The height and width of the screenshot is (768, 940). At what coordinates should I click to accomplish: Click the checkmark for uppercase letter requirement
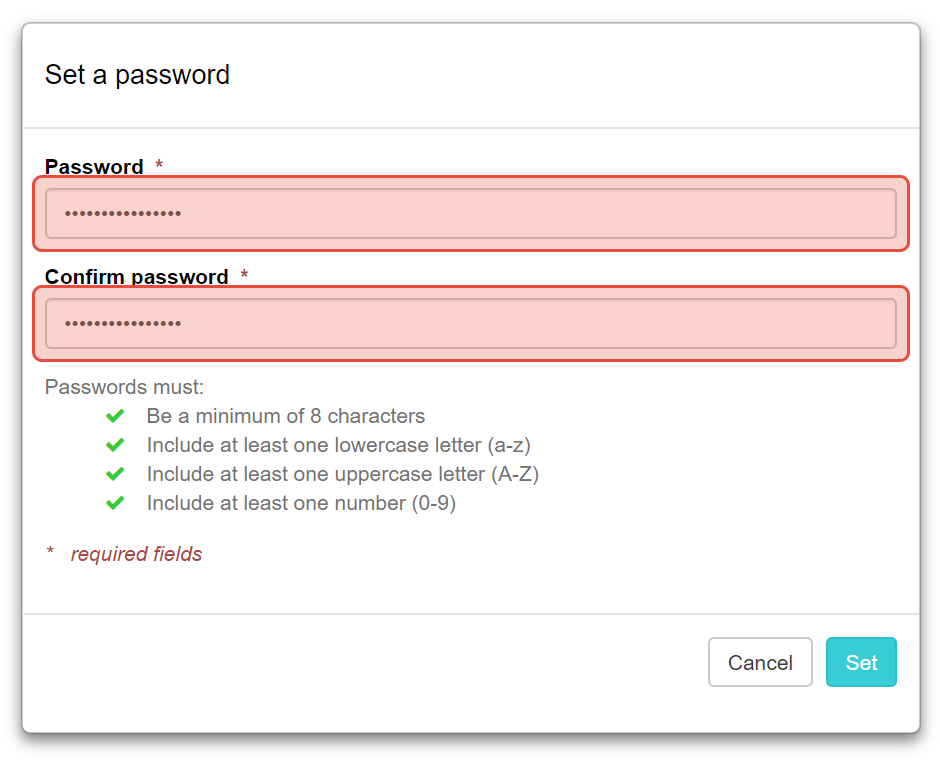[x=115, y=474]
